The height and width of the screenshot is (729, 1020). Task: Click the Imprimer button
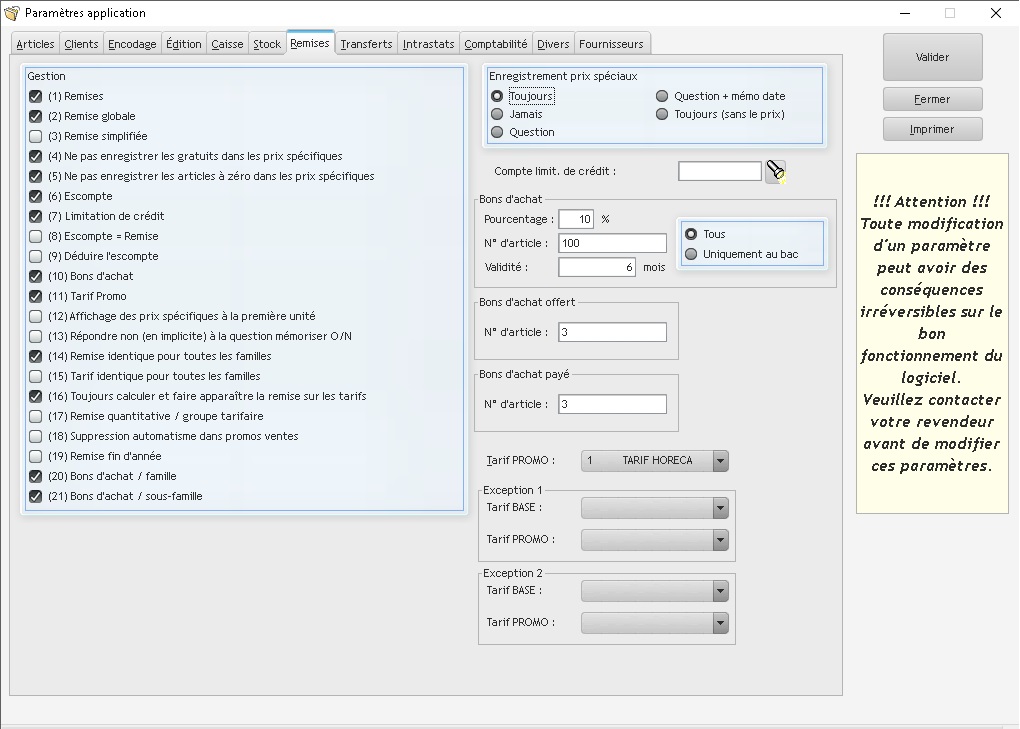point(932,129)
